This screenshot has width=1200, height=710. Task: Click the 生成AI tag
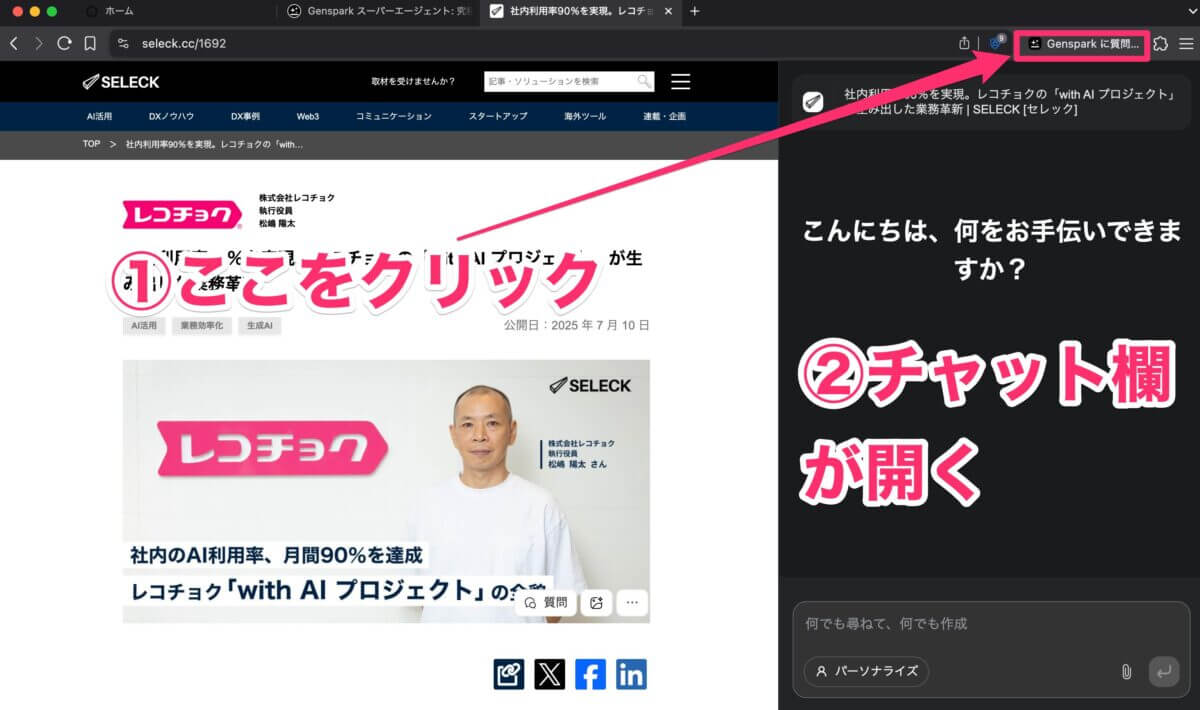click(259, 326)
